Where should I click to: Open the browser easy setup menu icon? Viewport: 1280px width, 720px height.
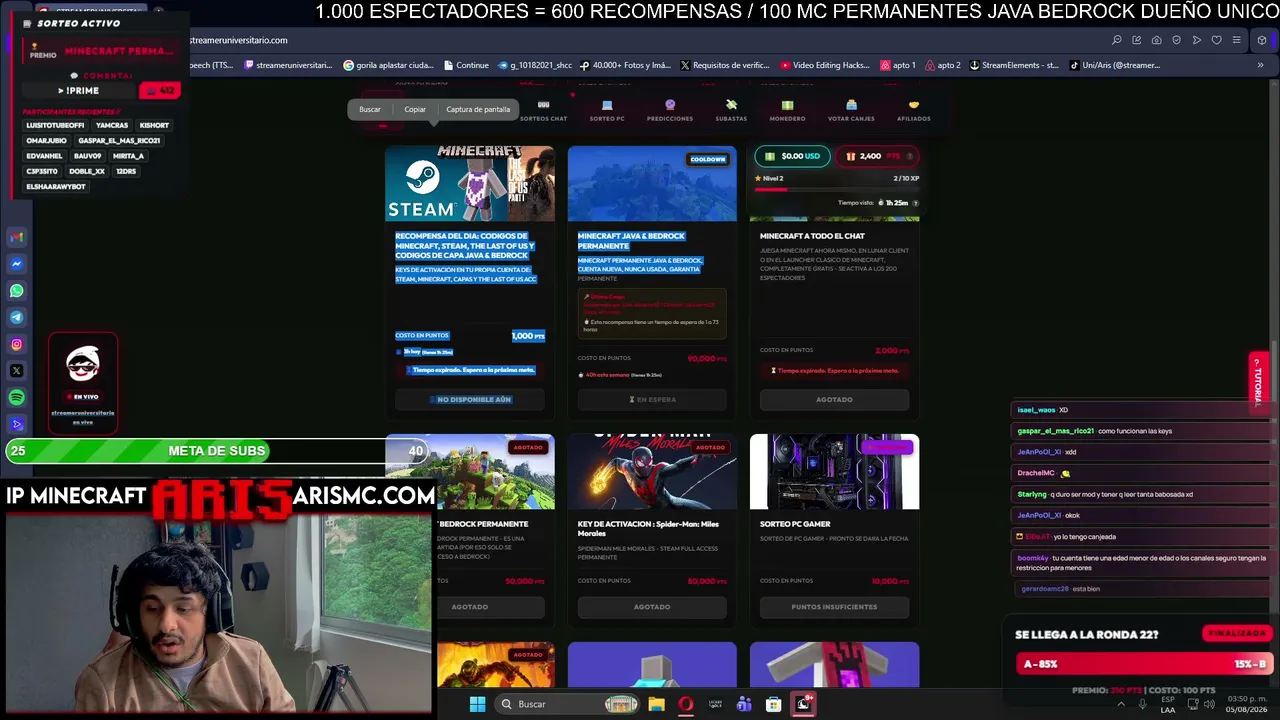tap(1237, 40)
